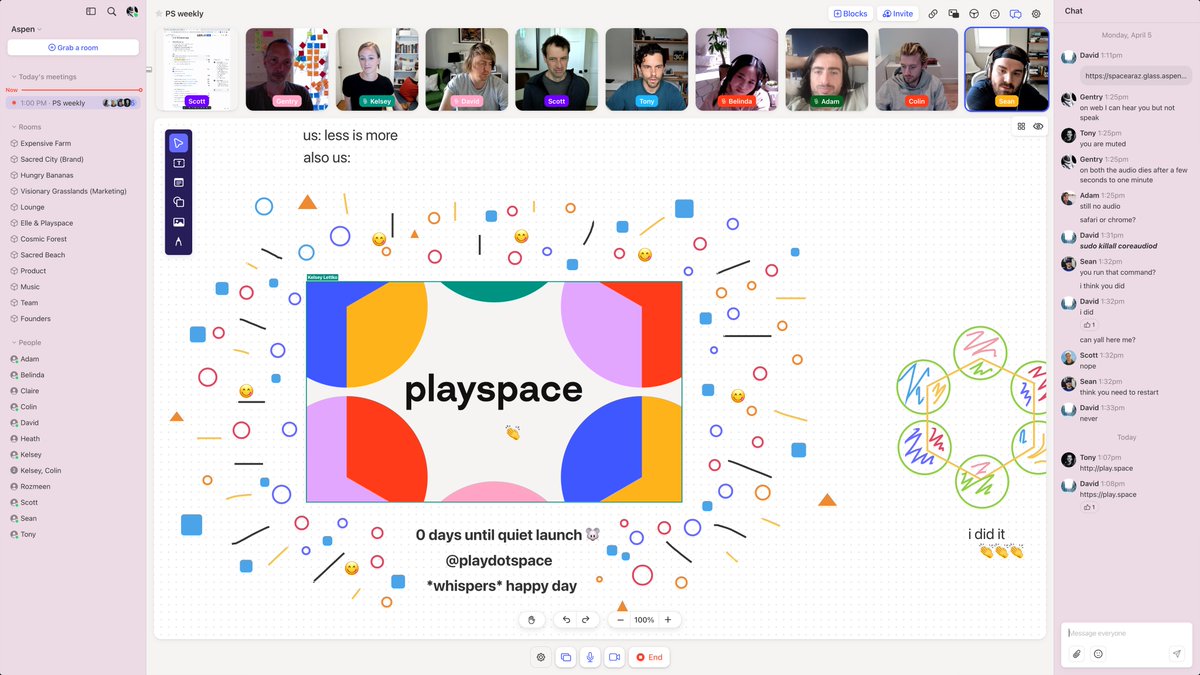Zoom out with the minus button

[x=621, y=620]
